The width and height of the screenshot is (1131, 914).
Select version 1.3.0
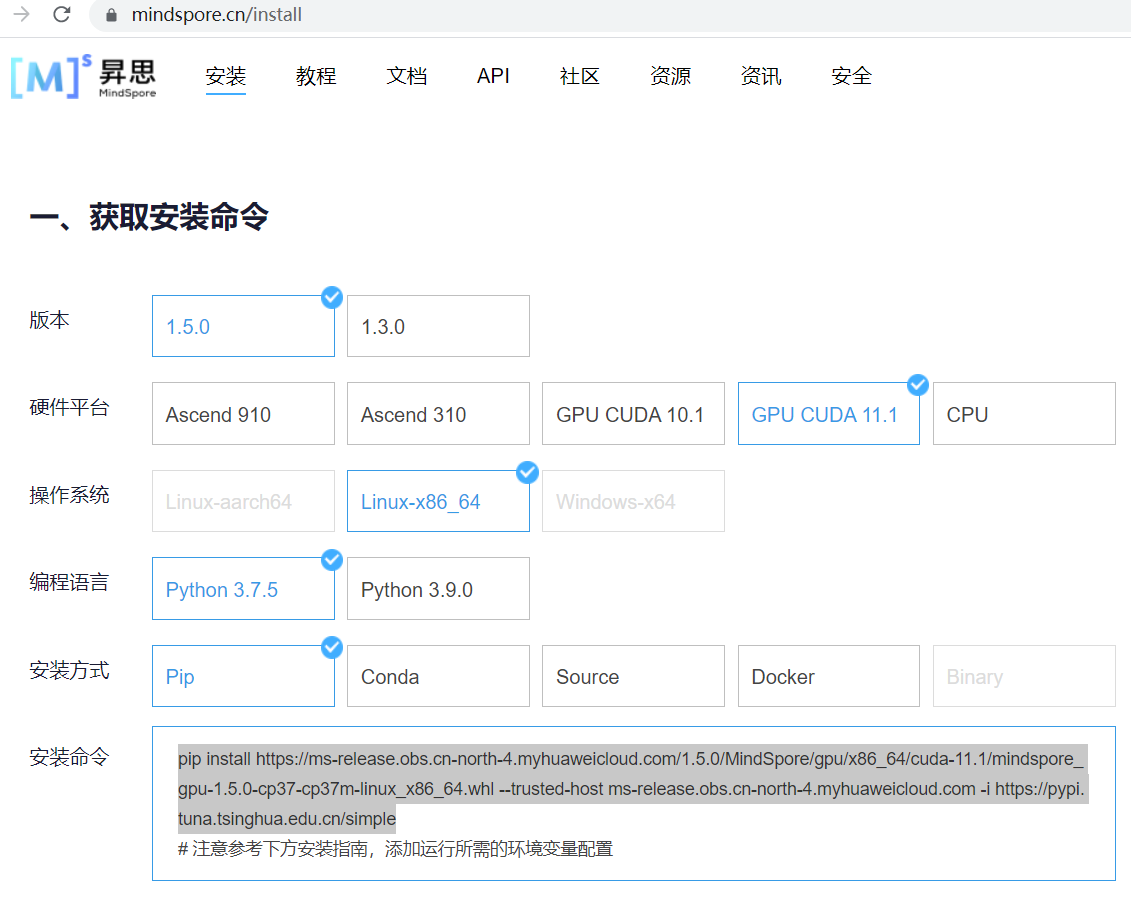coord(439,326)
